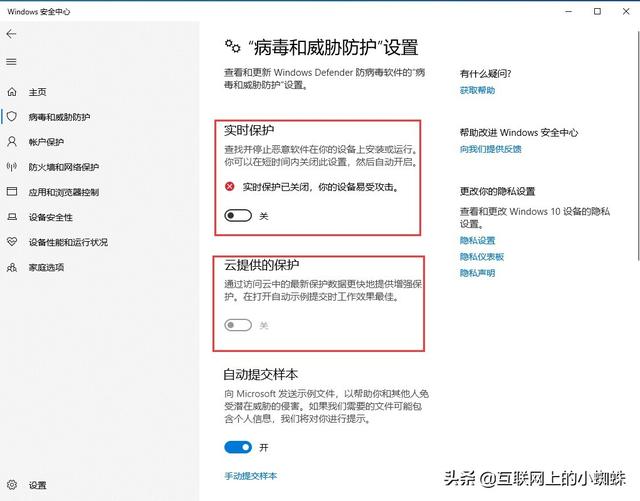Click the family icon for 家庭选项
The width and height of the screenshot is (640, 501).
point(12,267)
